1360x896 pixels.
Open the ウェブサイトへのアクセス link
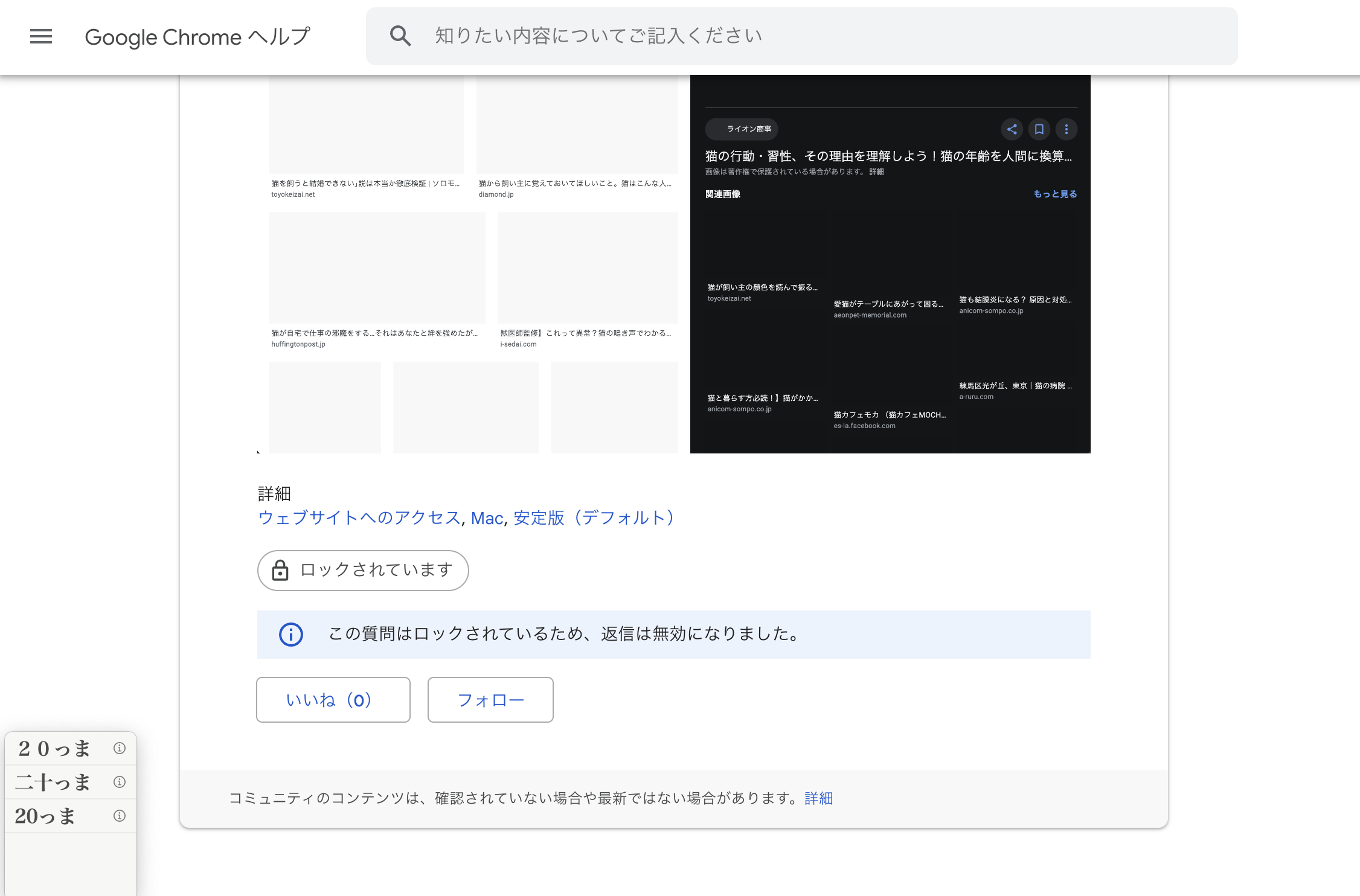[x=359, y=518]
